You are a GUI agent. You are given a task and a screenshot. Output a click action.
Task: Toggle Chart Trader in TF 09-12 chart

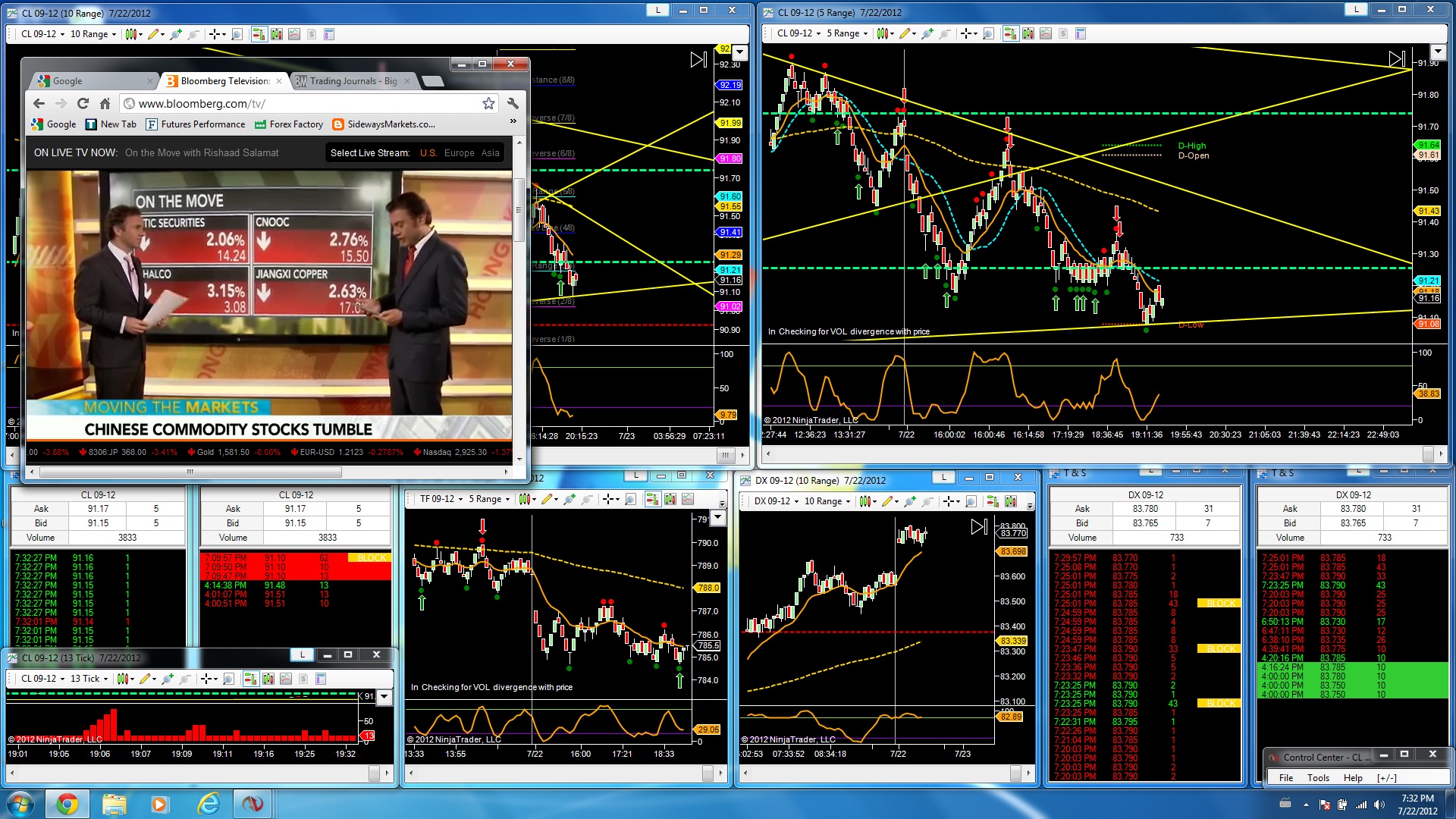[652, 499]
